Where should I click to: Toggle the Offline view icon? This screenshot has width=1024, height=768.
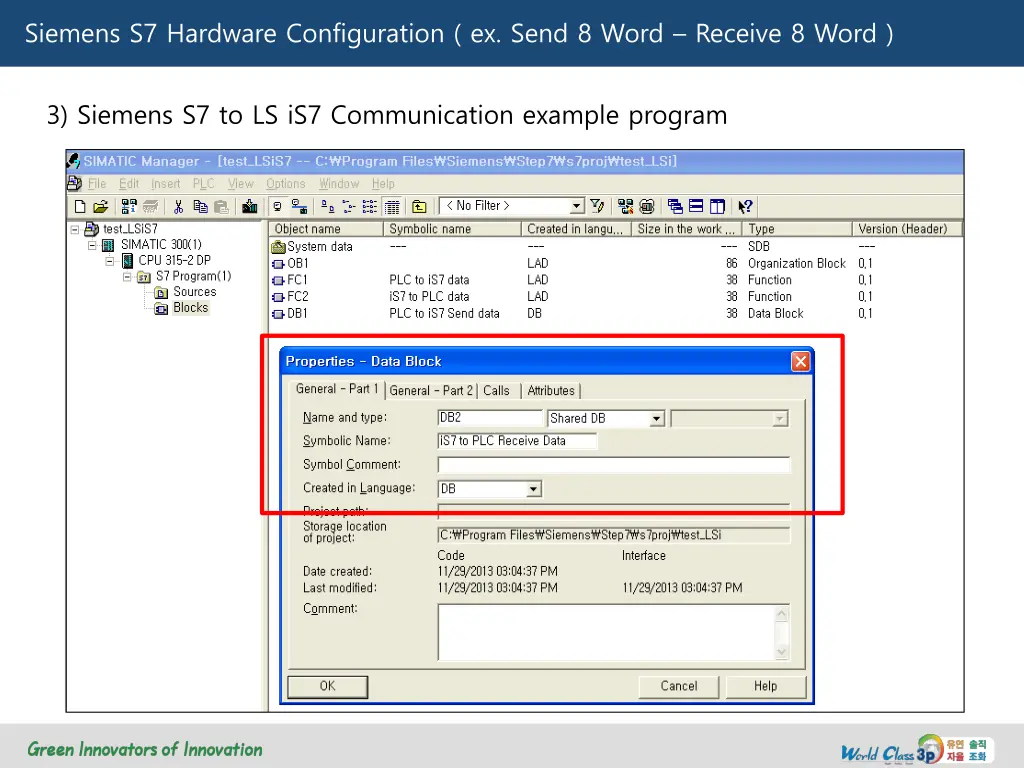point(278,207)
